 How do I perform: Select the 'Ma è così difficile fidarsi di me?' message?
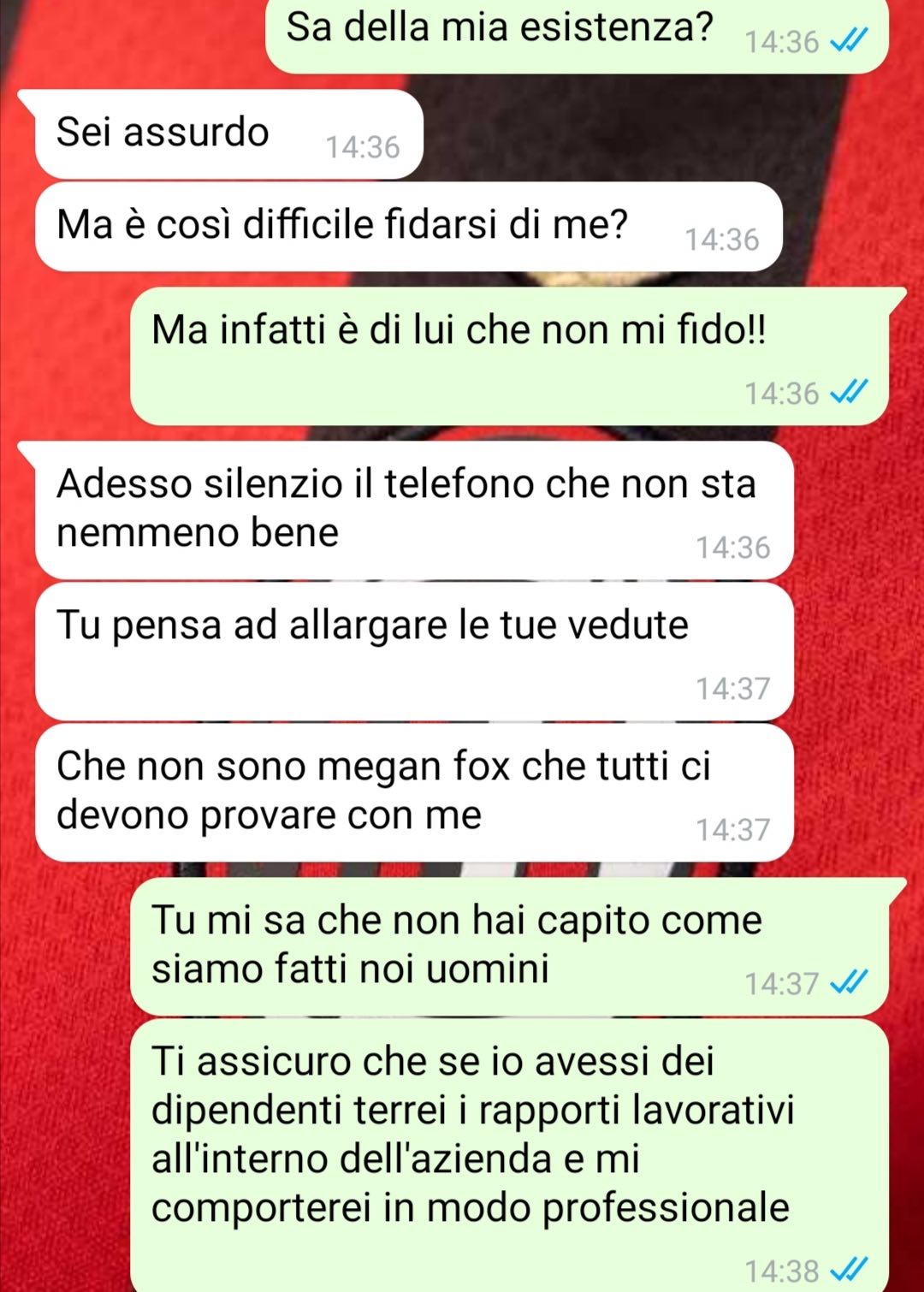409,227
